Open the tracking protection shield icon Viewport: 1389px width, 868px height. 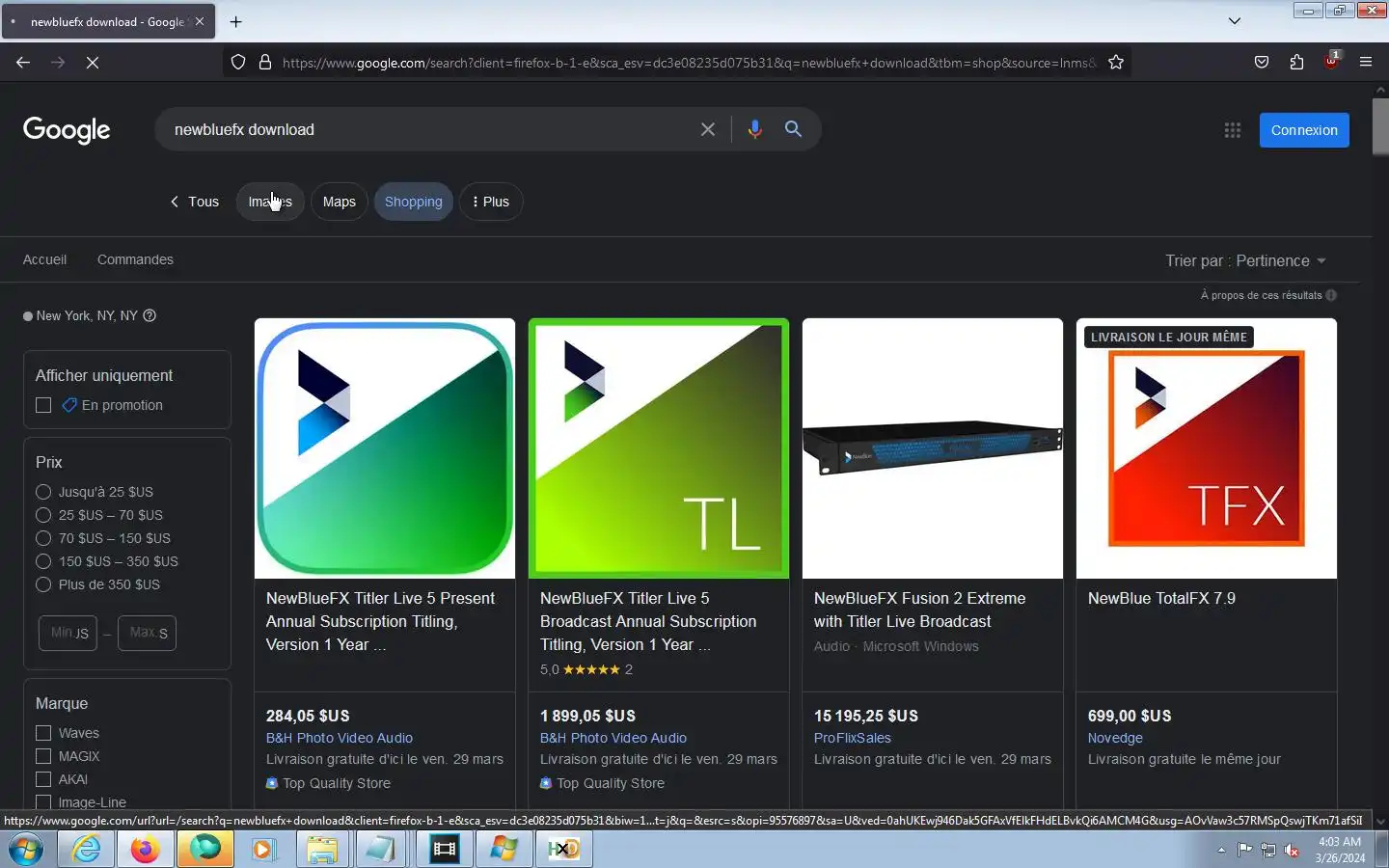coord(238,63)
